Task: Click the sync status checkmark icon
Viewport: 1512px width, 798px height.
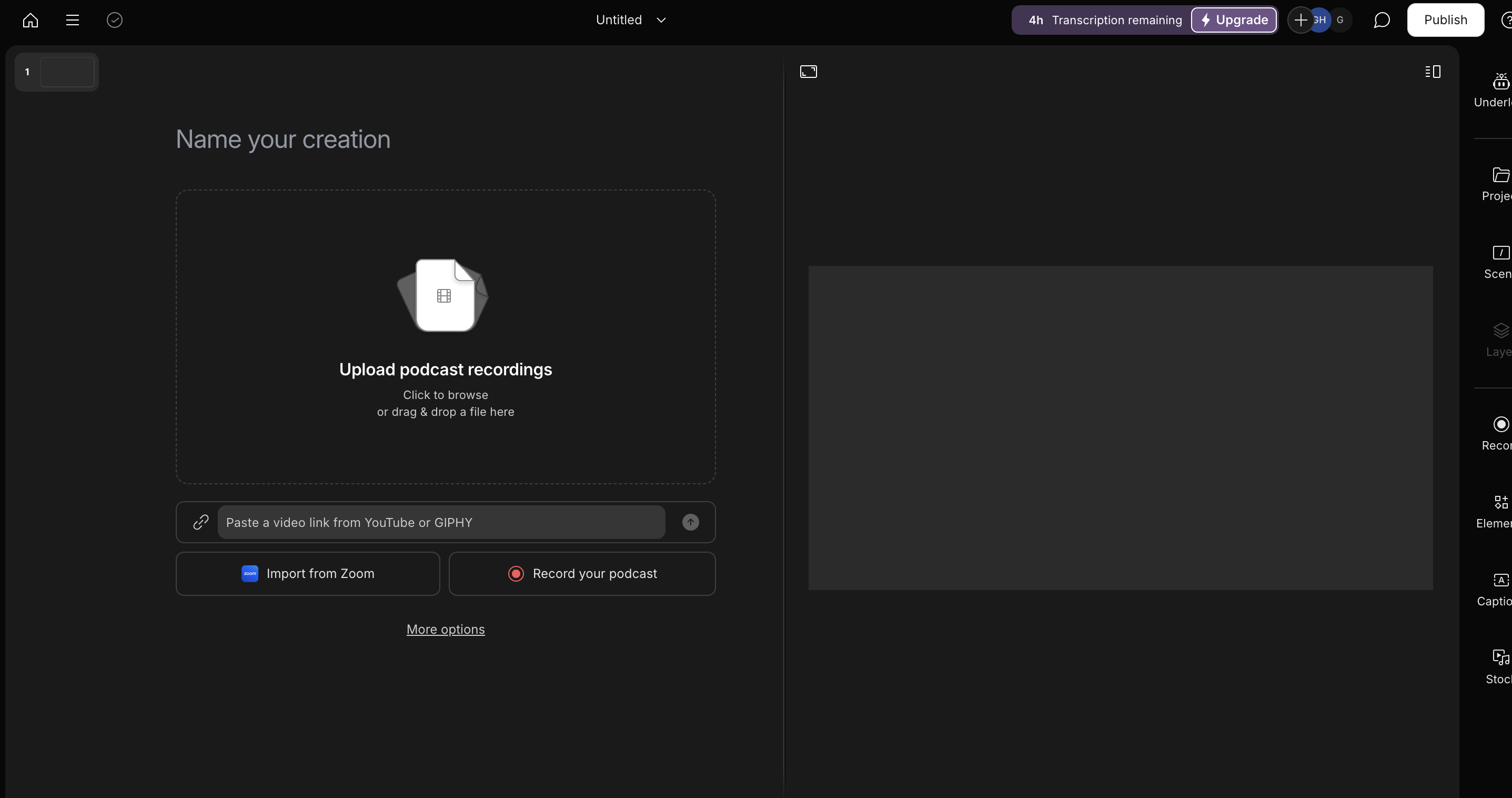Action: [115, 20]
